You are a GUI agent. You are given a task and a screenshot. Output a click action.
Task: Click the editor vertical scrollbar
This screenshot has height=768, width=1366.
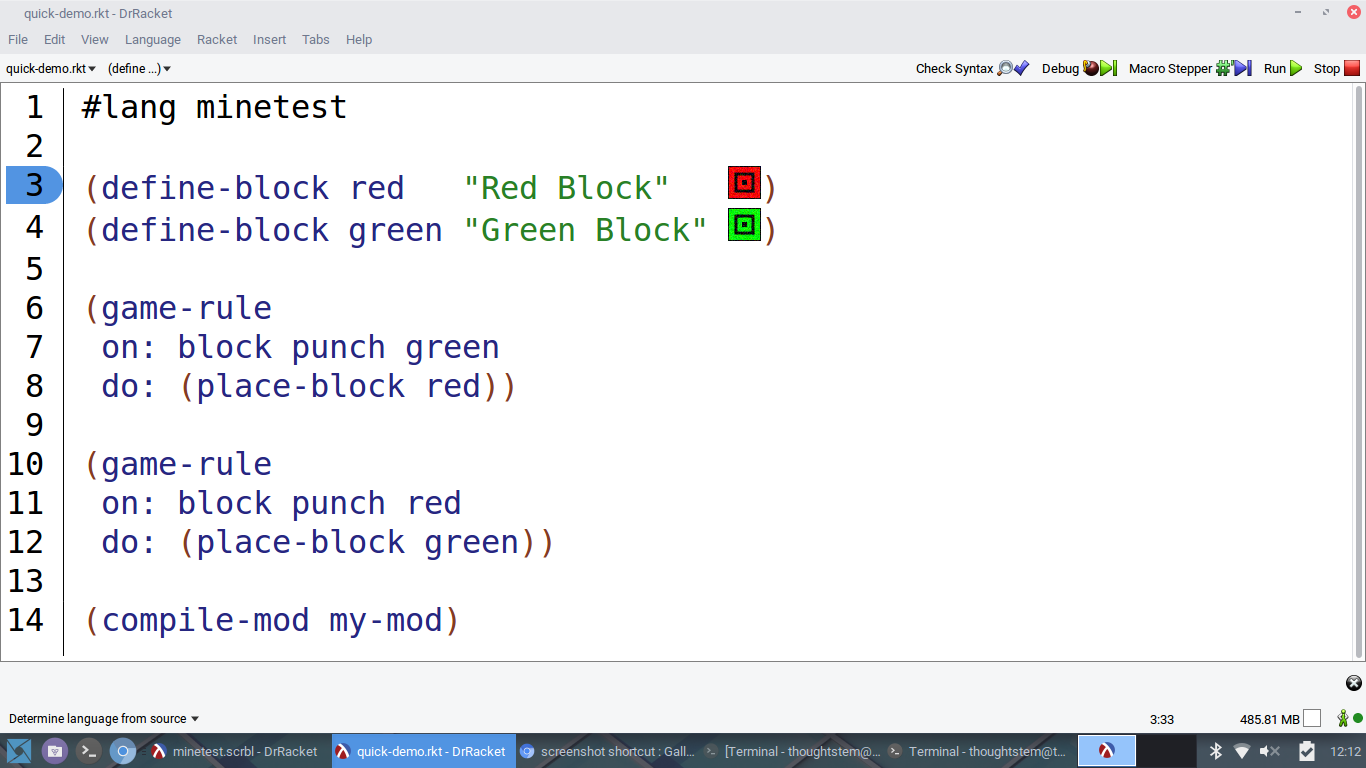pyautogui.click(x=1358, y=370)
